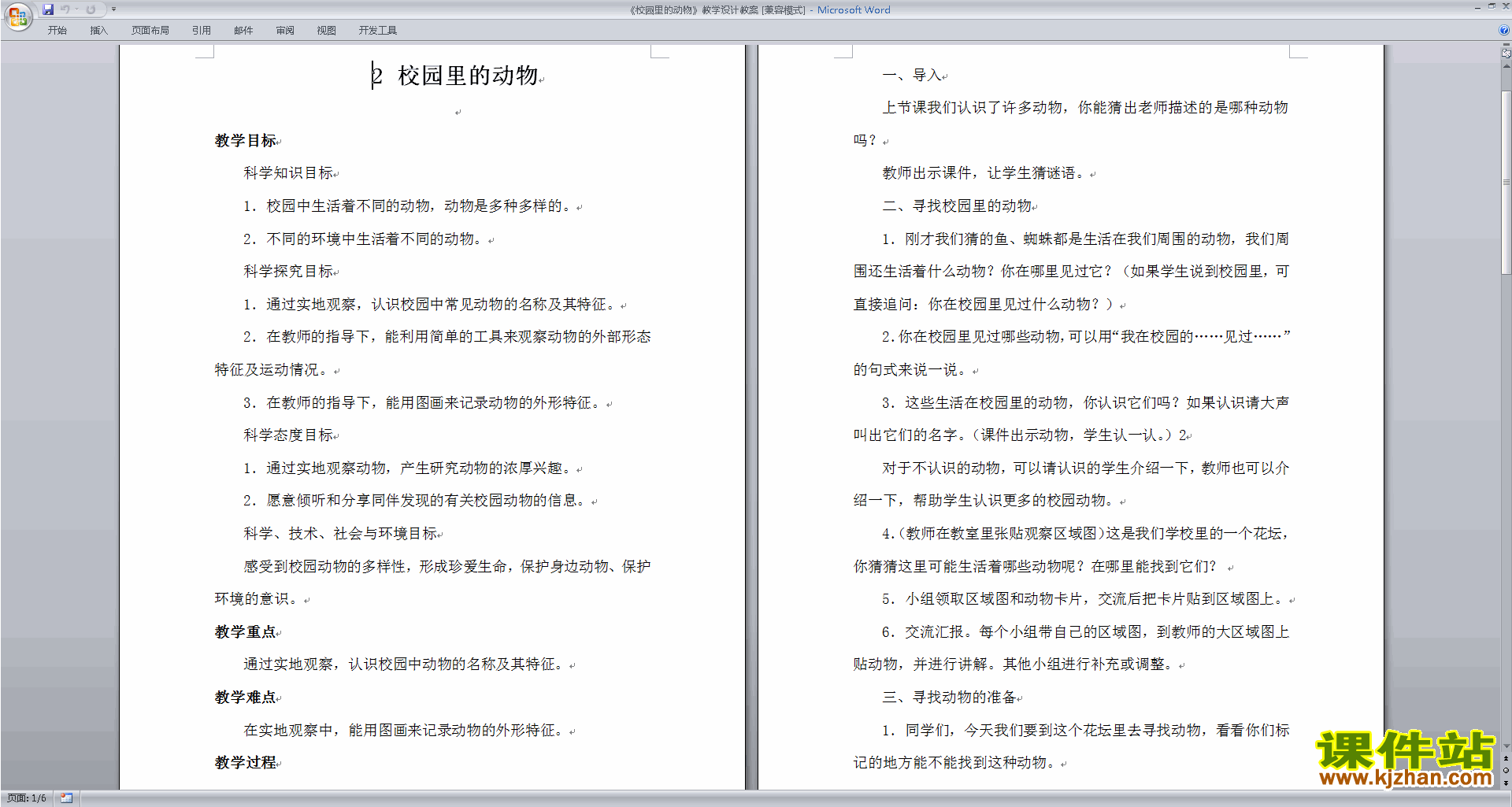Click line 科学、技术、社会与环境目标
This screenshot has height=807, width=1512.
[x=340, y=534]
